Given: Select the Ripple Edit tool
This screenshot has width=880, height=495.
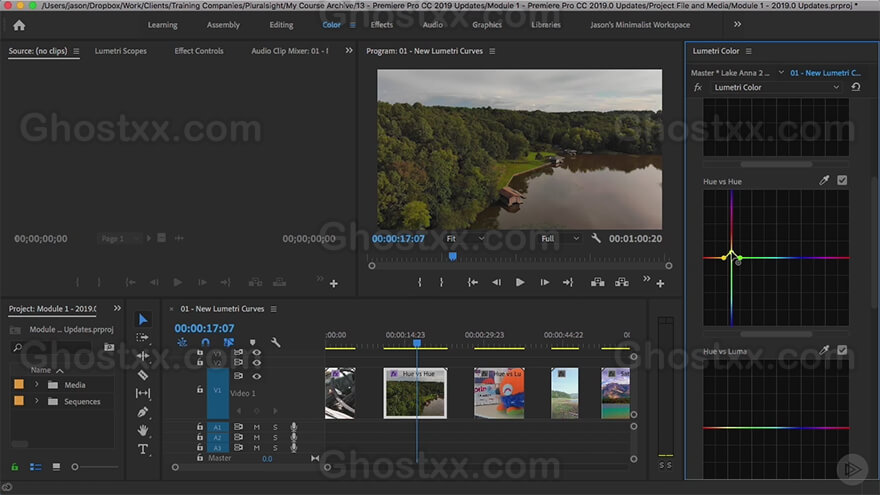Looking at the screenshot, I should point(143,356).
